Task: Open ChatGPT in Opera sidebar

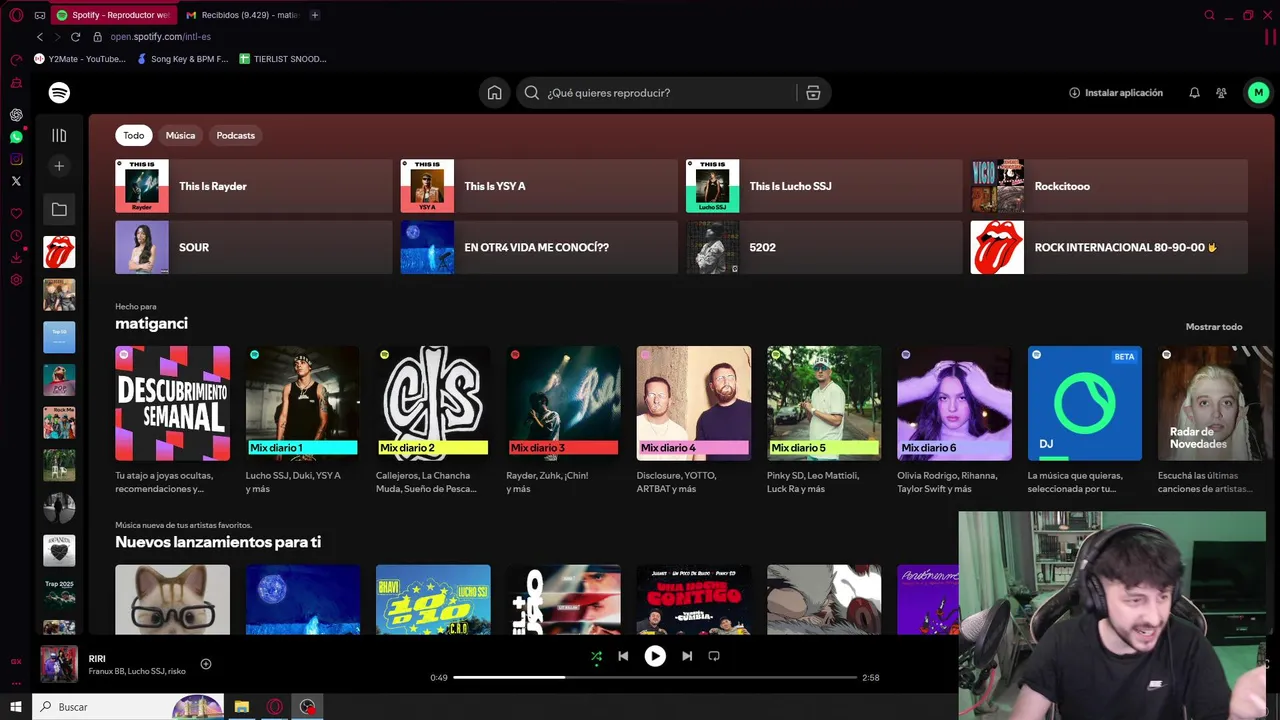Action: click(16, 115)
